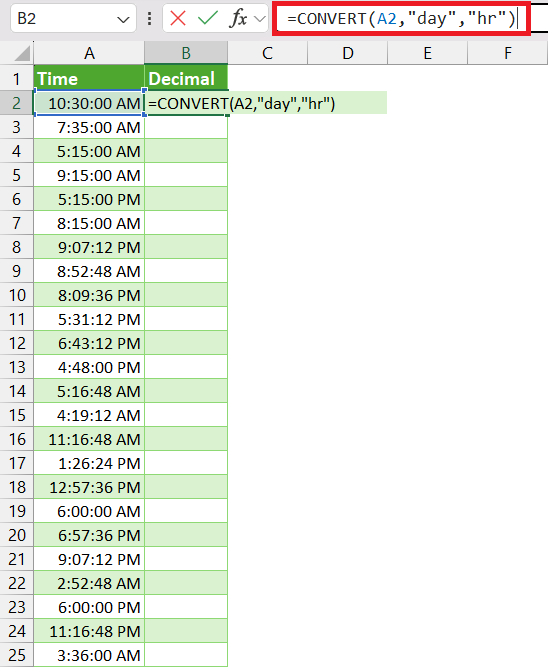548x667 pixels.
Task: Select the column D header
Action: click(x=348, y=53)
